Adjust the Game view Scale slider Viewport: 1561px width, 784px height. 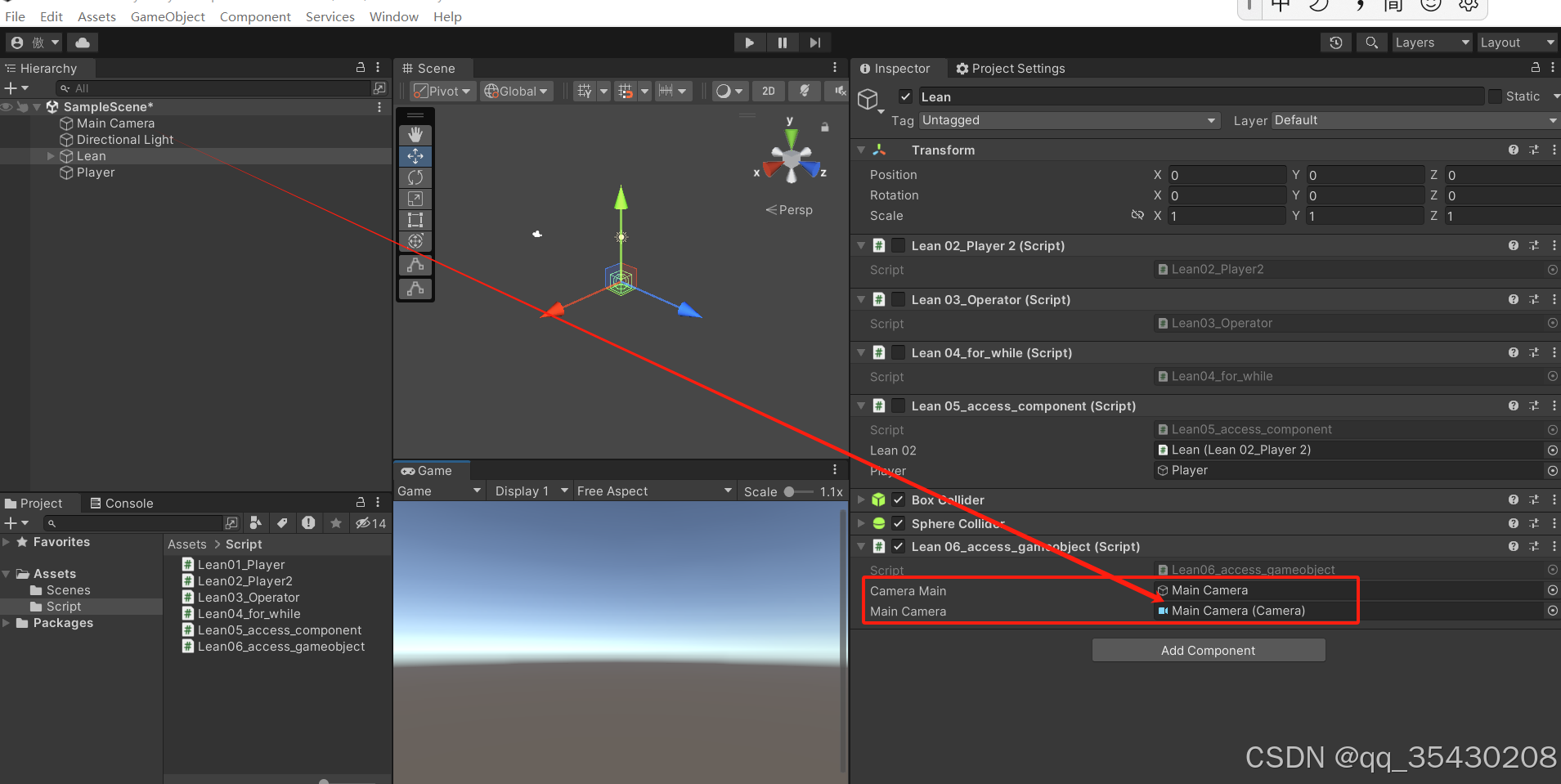(x=798, y=491)
